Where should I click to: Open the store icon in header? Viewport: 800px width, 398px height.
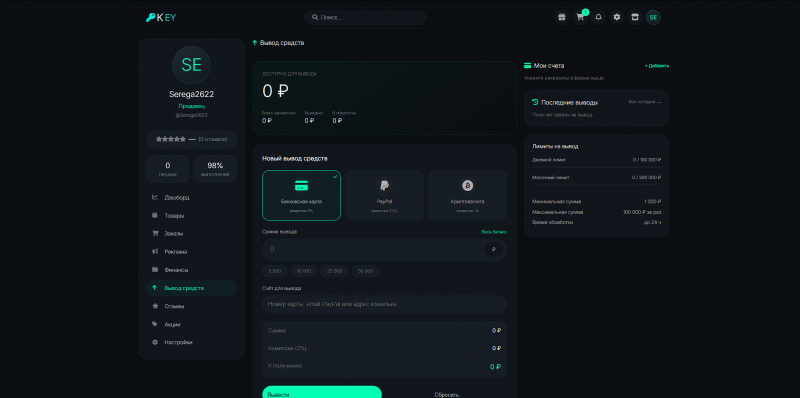coord(635,17)
